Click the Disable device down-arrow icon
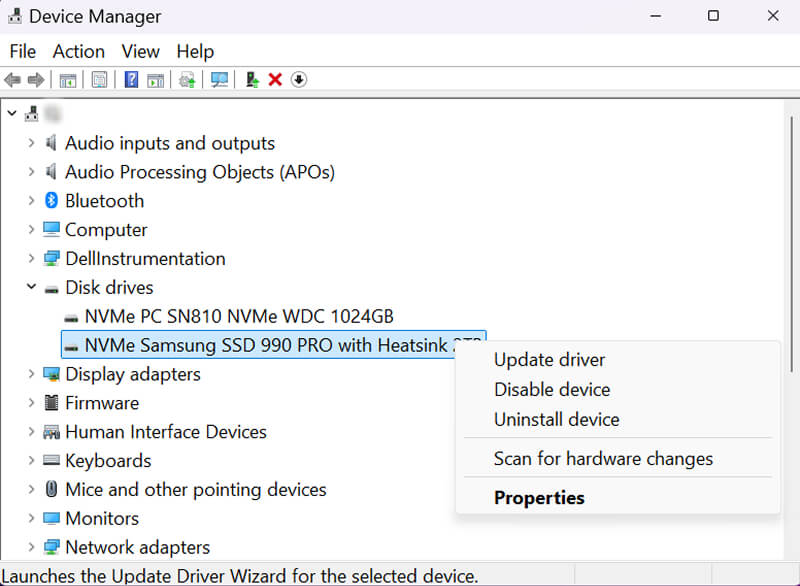 tap(298, 80)
